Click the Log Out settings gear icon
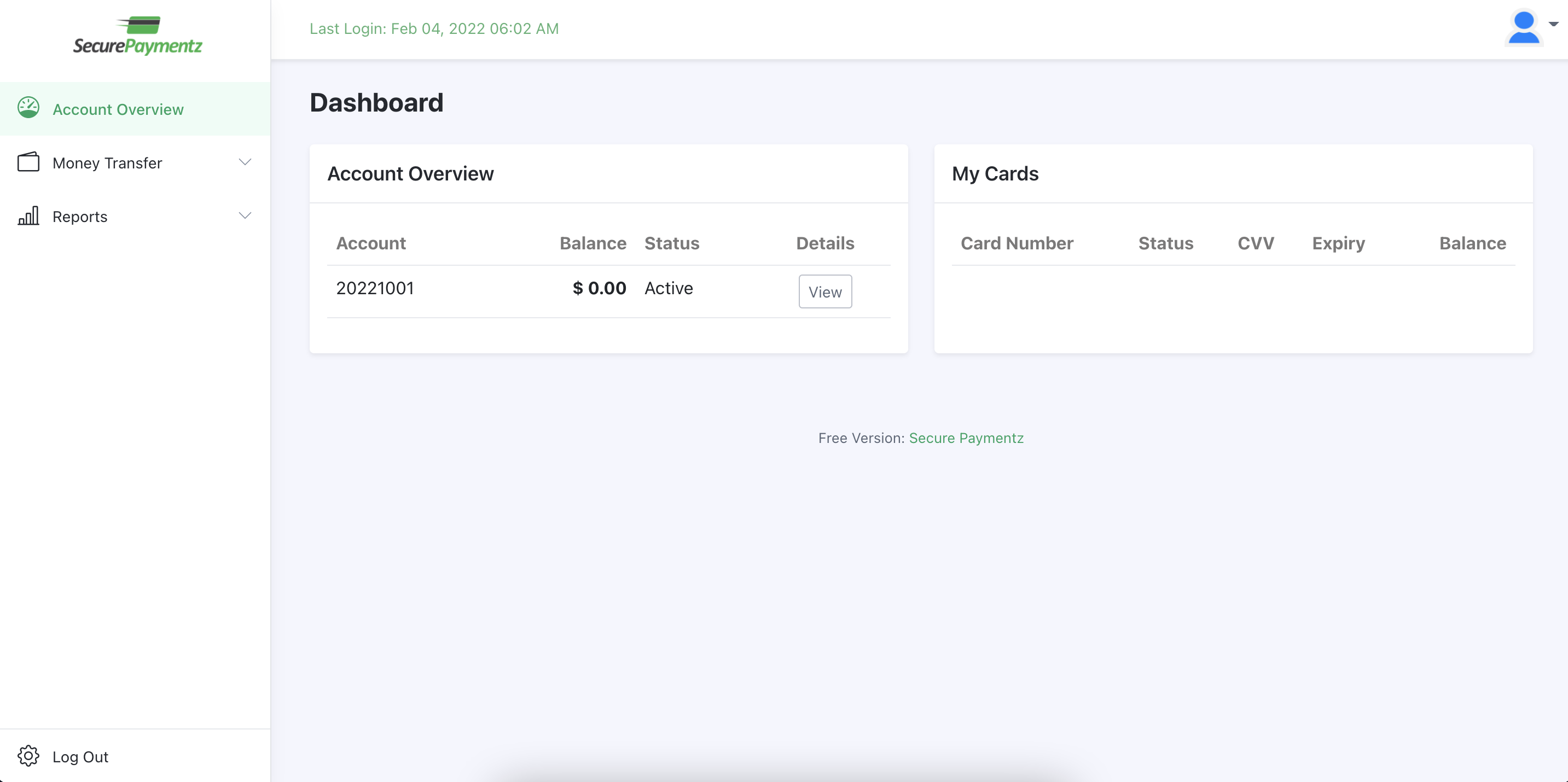 [28, 756]
